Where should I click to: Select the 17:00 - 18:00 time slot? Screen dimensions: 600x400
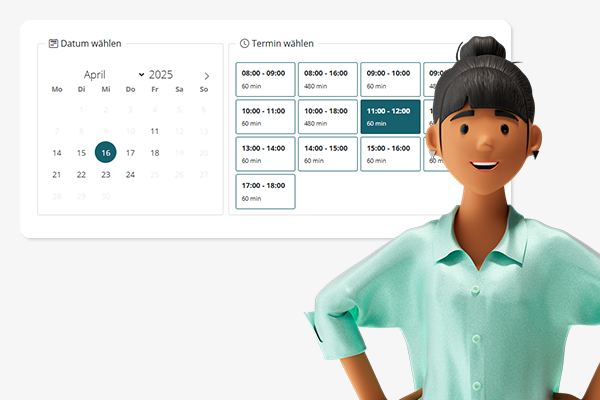tap(266, 191)
